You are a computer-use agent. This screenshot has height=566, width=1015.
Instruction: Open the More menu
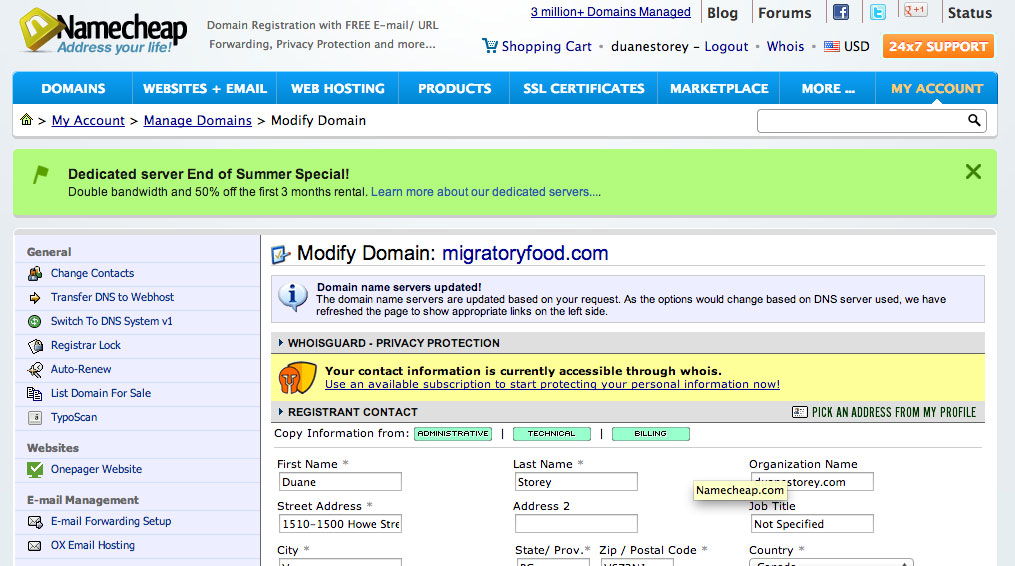[828, 89]
